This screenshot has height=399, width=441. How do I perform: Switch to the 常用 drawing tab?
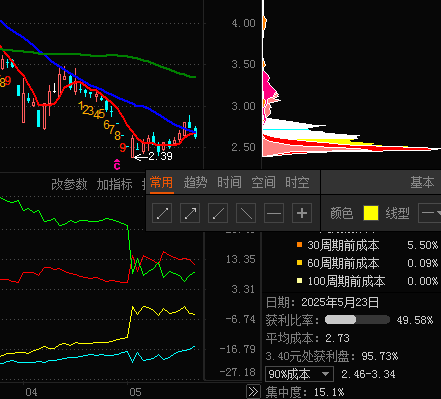(162, 182)
